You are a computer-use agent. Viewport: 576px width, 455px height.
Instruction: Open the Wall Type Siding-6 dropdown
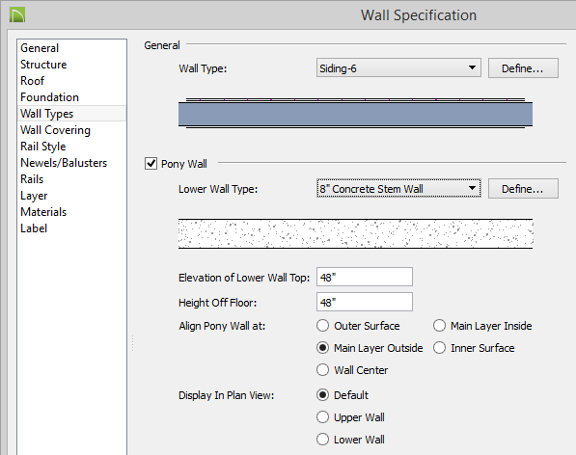pos(399,68)
